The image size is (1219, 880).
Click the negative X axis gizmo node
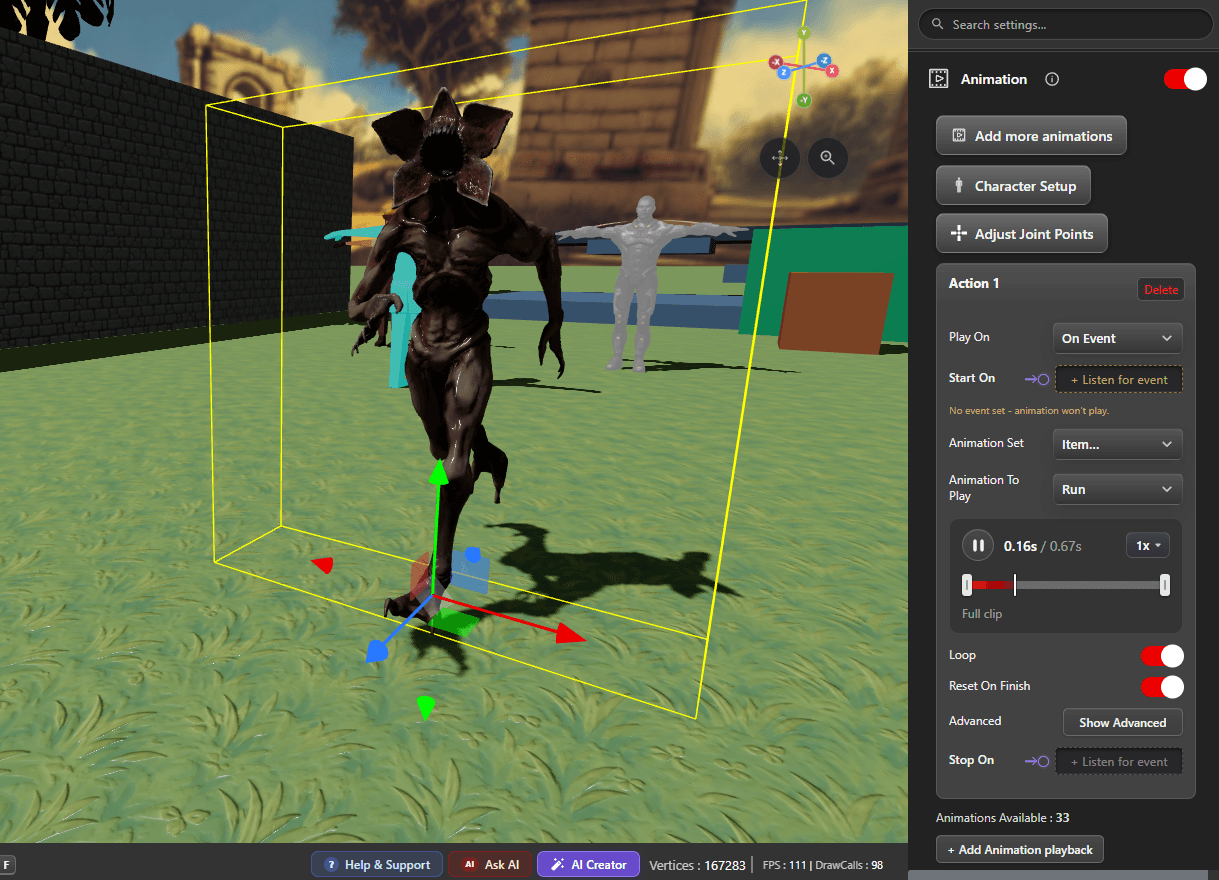click(x=775, y=62)
